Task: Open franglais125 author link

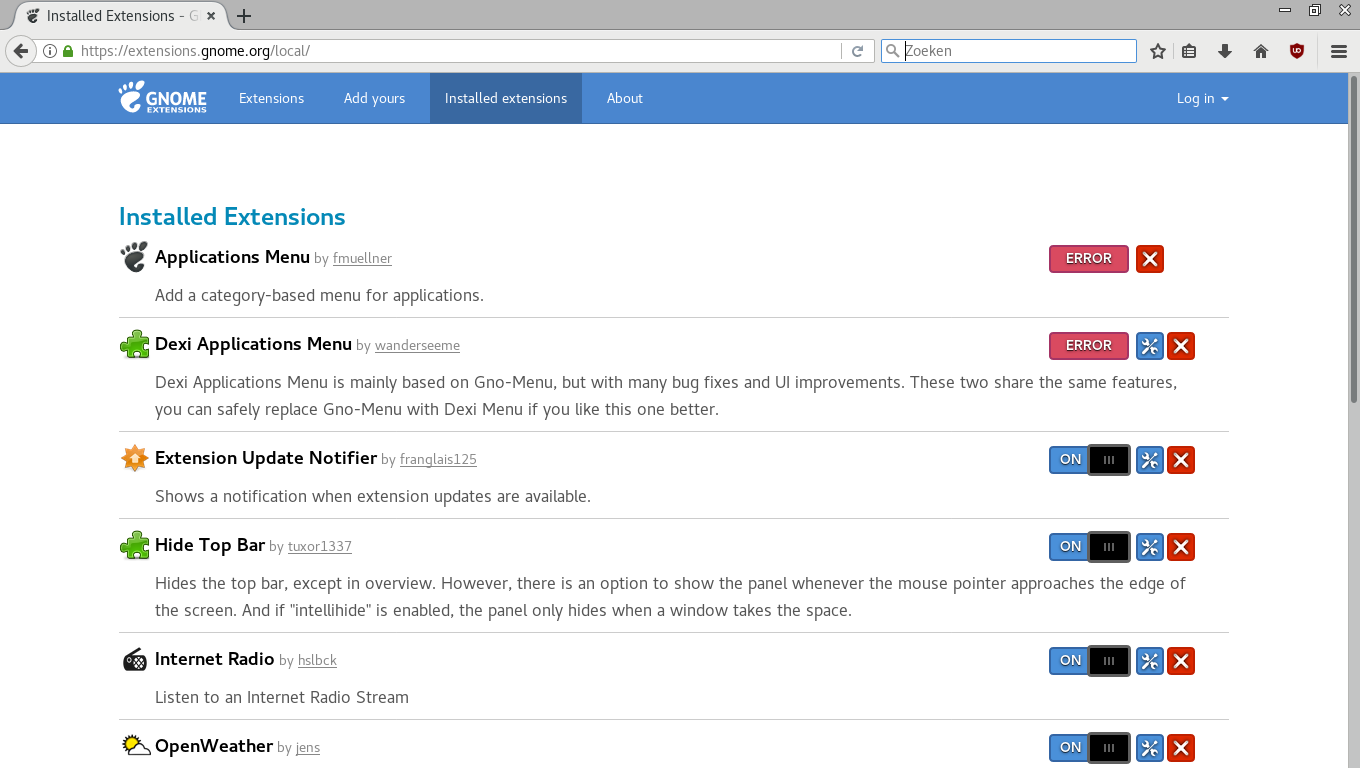Action: (x=438, y=460)
